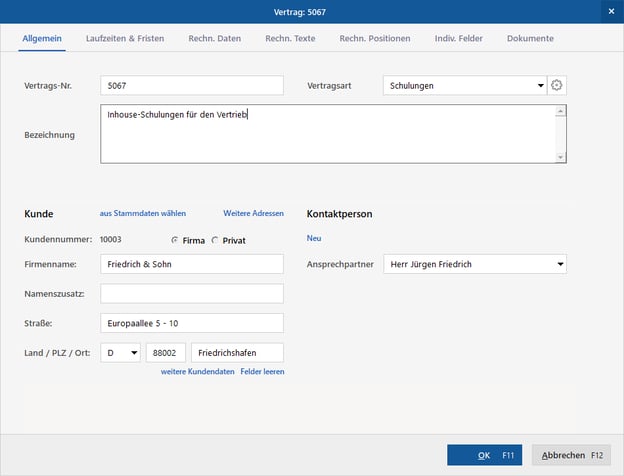Viewport: 624px width, 476px height.
Task: Open the 'Weitere Adressen' link
Action: [253, 214]
